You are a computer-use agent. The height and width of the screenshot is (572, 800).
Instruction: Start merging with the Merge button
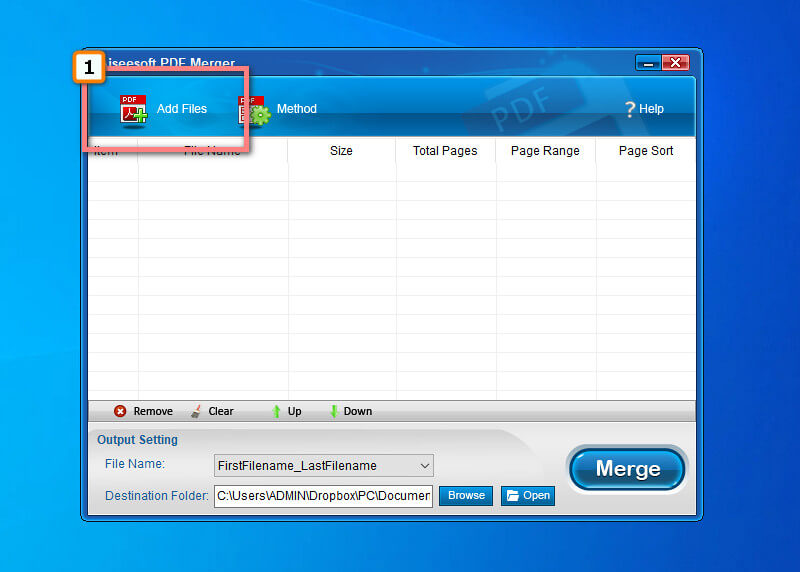click(627, 469)
